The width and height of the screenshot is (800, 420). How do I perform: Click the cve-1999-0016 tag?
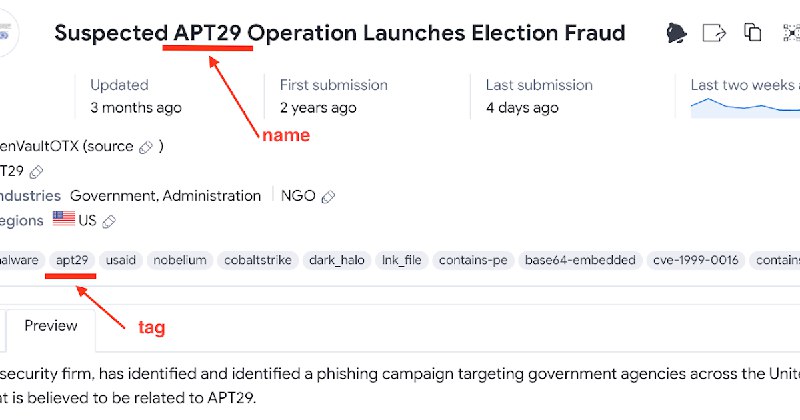coord(695,260)
